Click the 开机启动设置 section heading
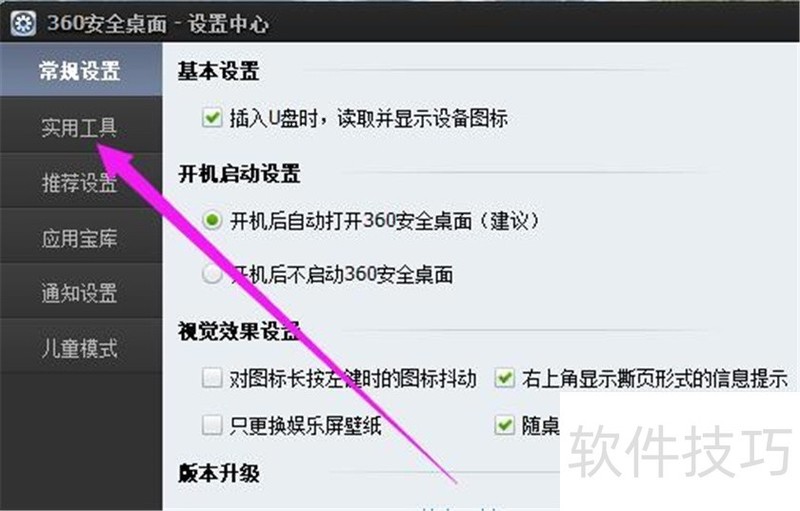The height and width of the screenshot is (511, 800). point(239,173)
